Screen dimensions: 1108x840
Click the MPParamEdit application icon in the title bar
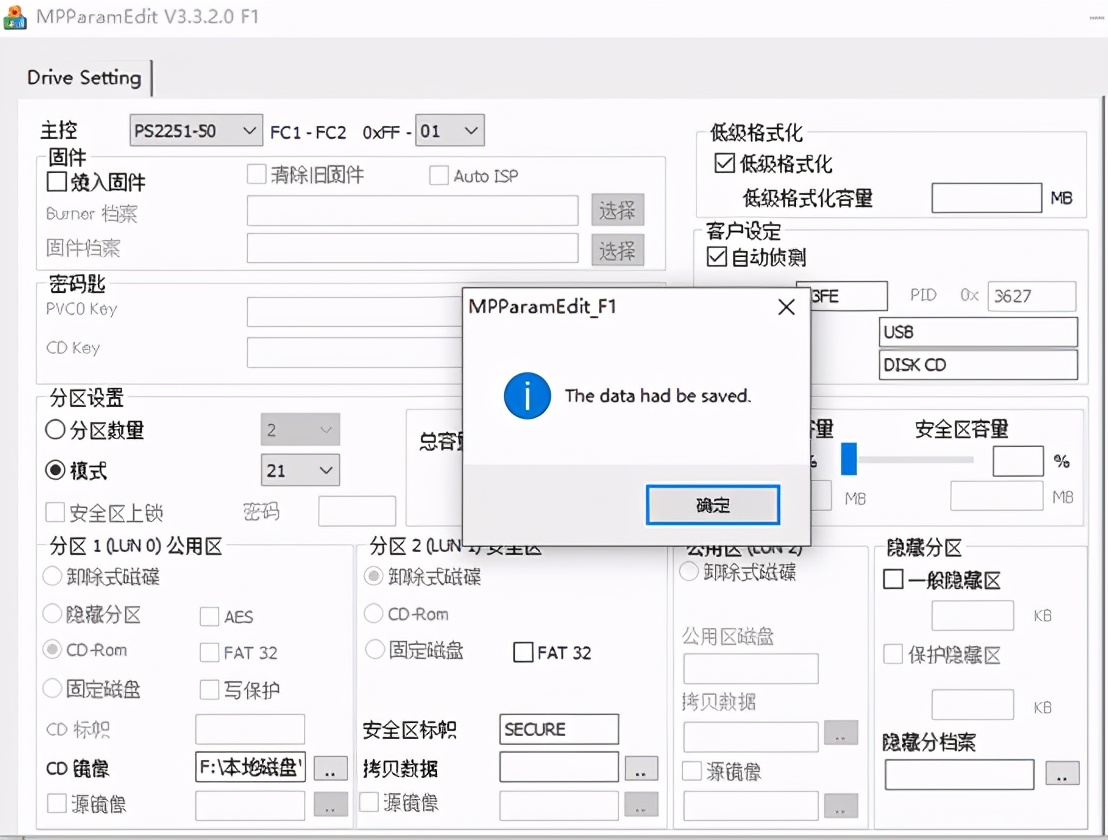[17, 17]
